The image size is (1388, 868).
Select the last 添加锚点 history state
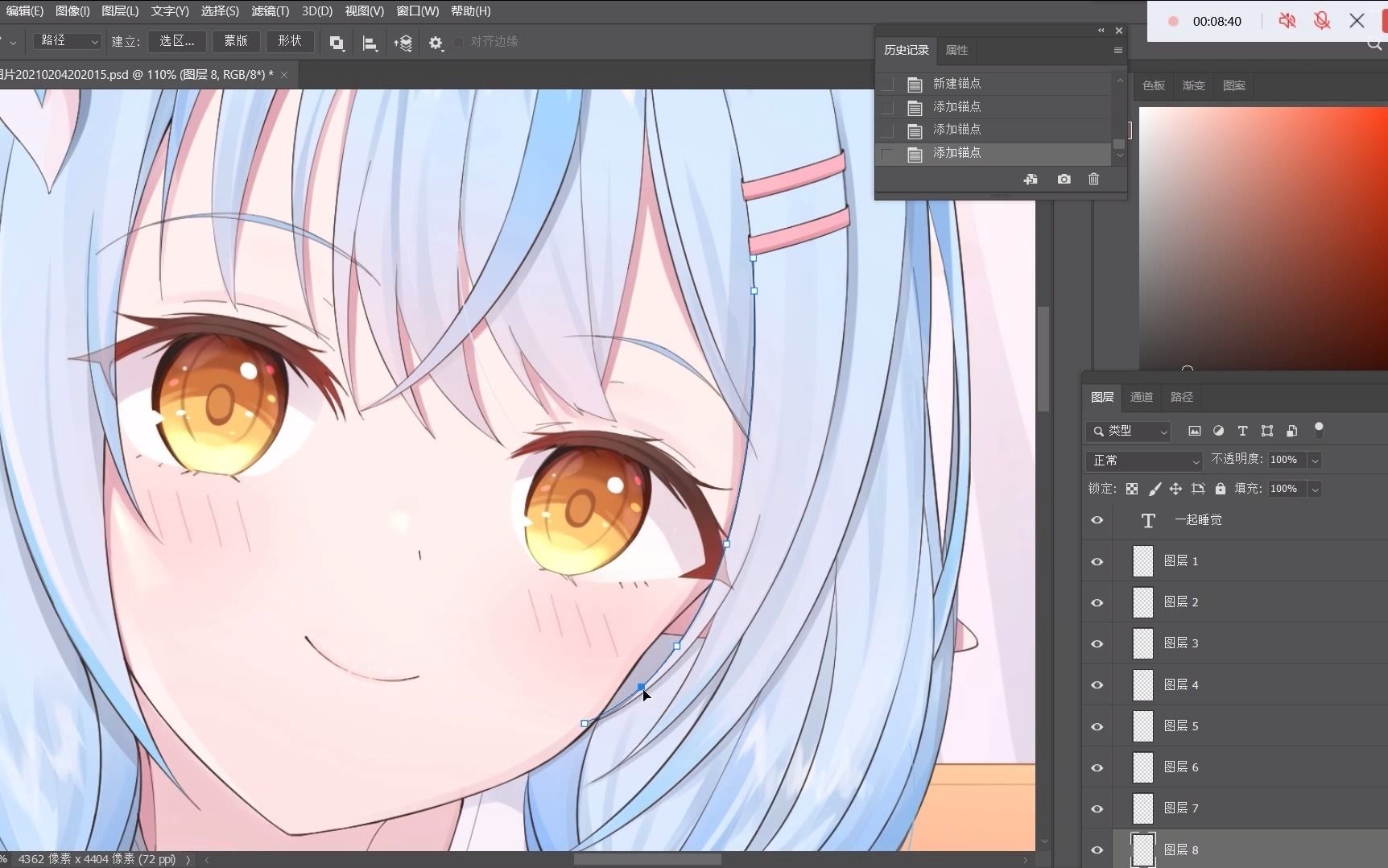click(x=993, y=153)
